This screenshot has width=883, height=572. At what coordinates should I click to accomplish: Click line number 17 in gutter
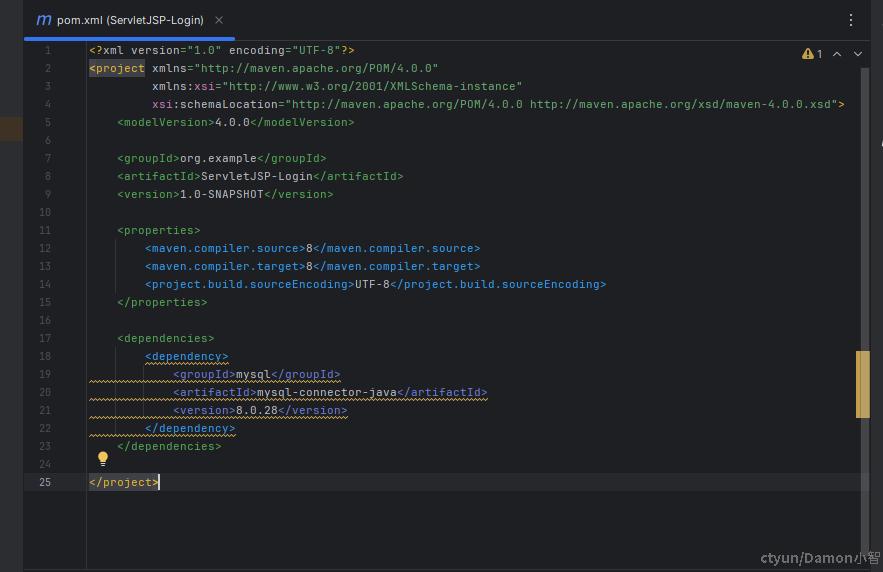tap(45, 338)
